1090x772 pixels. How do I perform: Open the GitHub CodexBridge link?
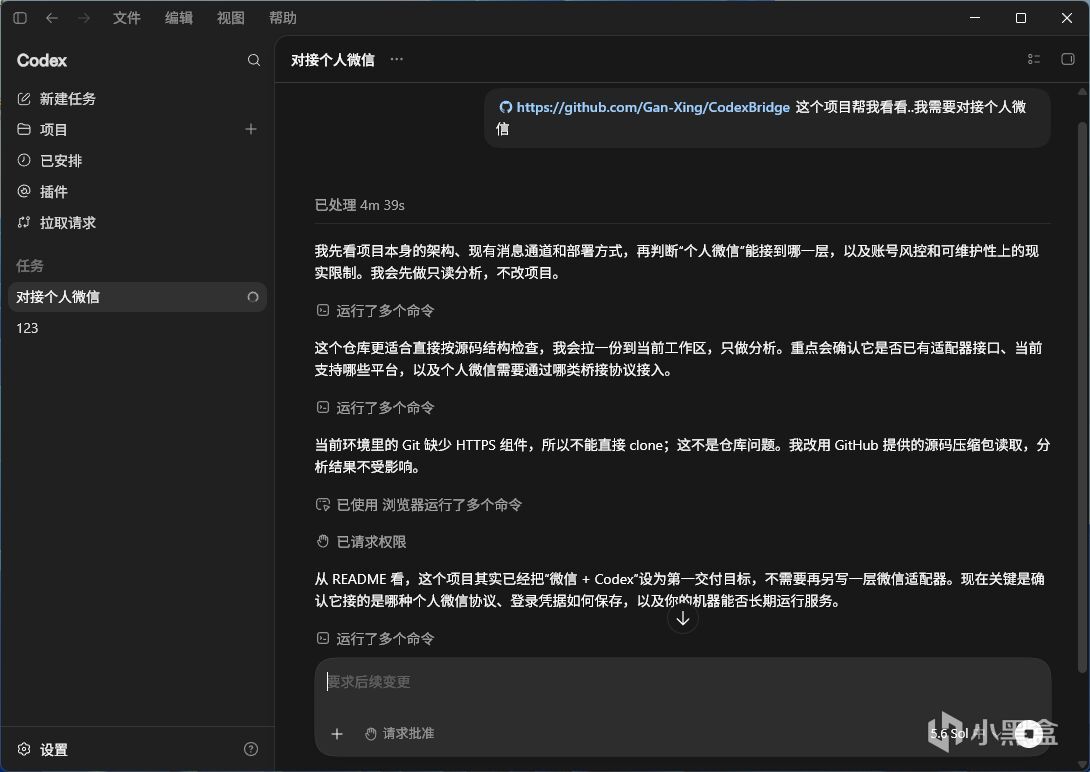(x=653, y=107)
